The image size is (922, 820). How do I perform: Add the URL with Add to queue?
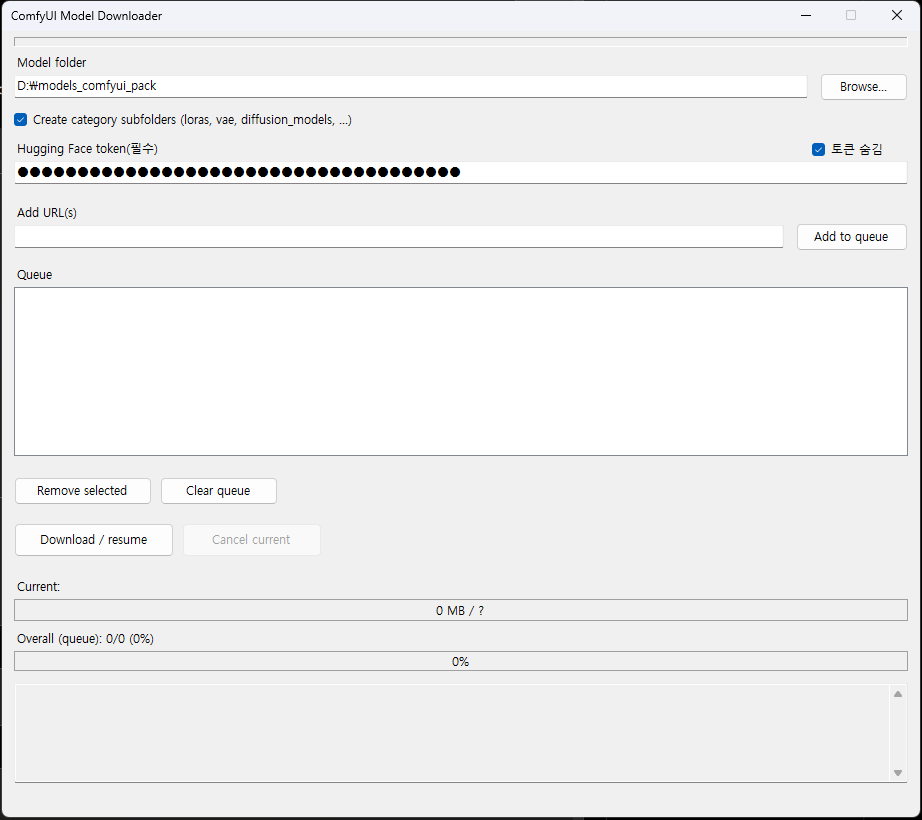click(851, 237)
